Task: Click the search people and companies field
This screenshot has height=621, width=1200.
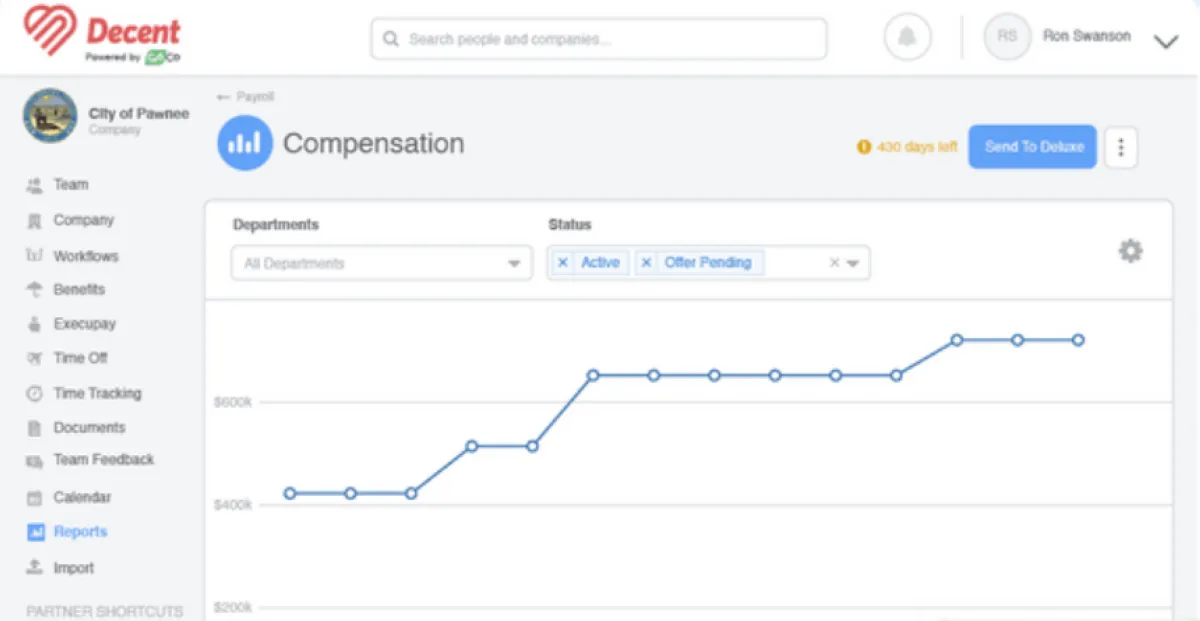Action: coord(598,39)
